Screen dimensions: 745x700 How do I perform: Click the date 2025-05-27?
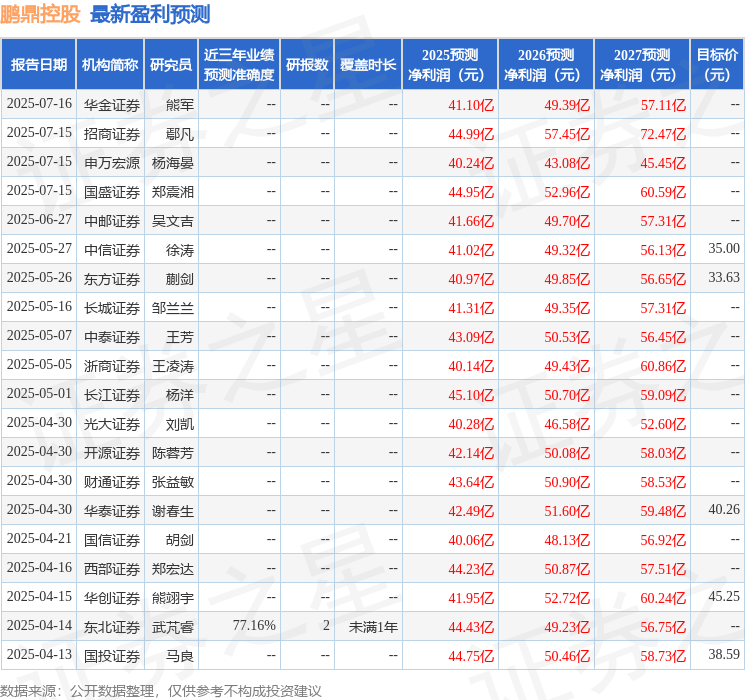click(39, 249)
